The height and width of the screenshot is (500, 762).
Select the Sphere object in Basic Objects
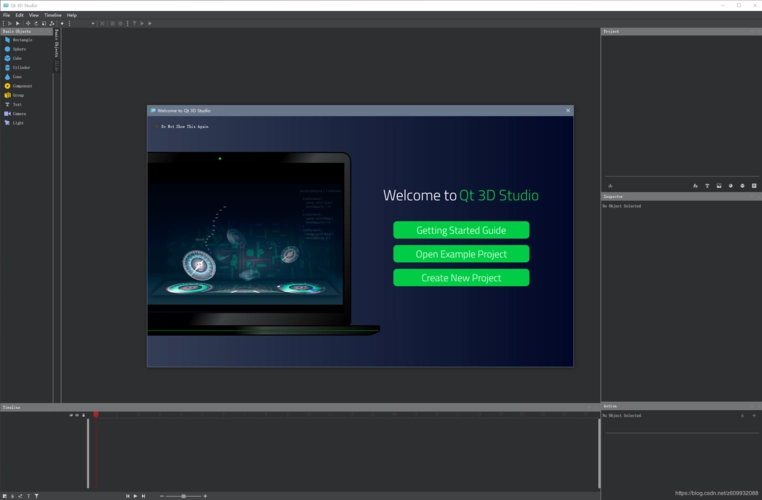pos(16,49)
